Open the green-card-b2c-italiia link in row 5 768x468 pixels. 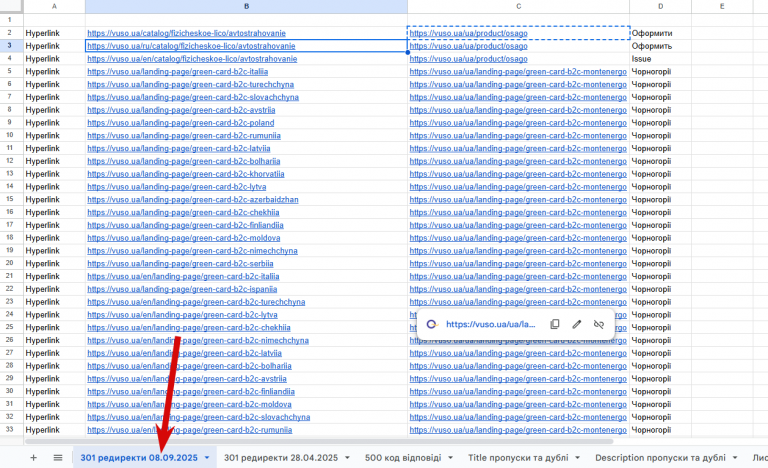(x=178, y=72)
